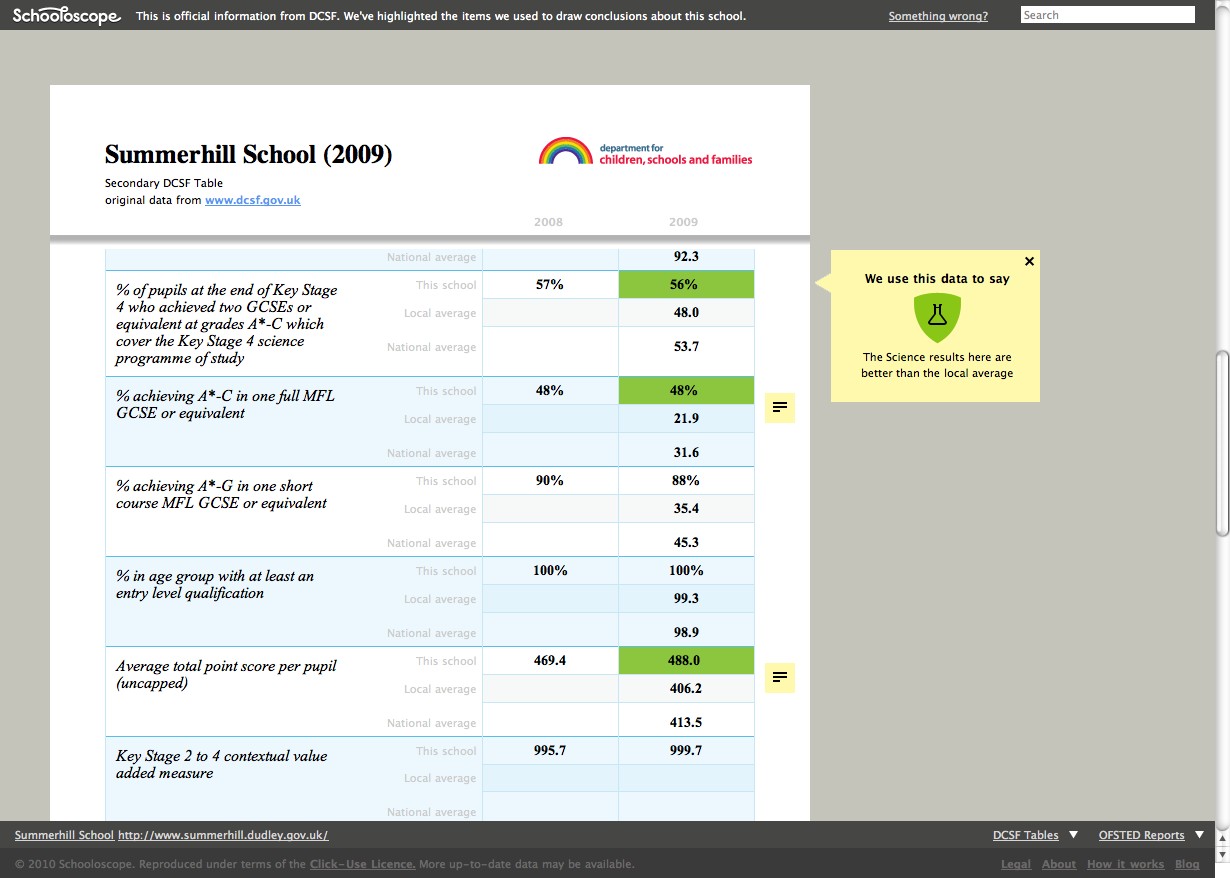This screenshot has width=1230, height=878.
Task: Click the Summerhill School footer link
Action: coord(64,835)
